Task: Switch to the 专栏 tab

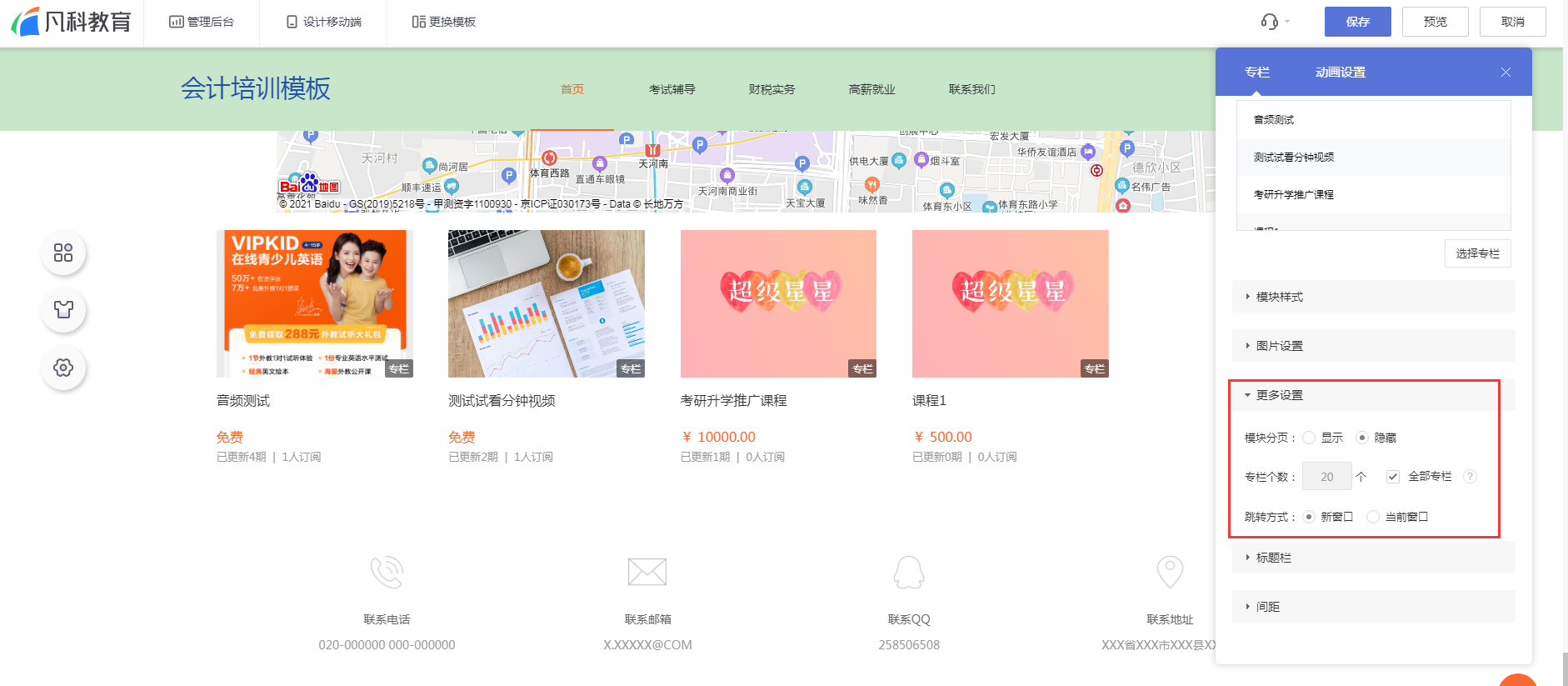Action: click(1257, 73)
